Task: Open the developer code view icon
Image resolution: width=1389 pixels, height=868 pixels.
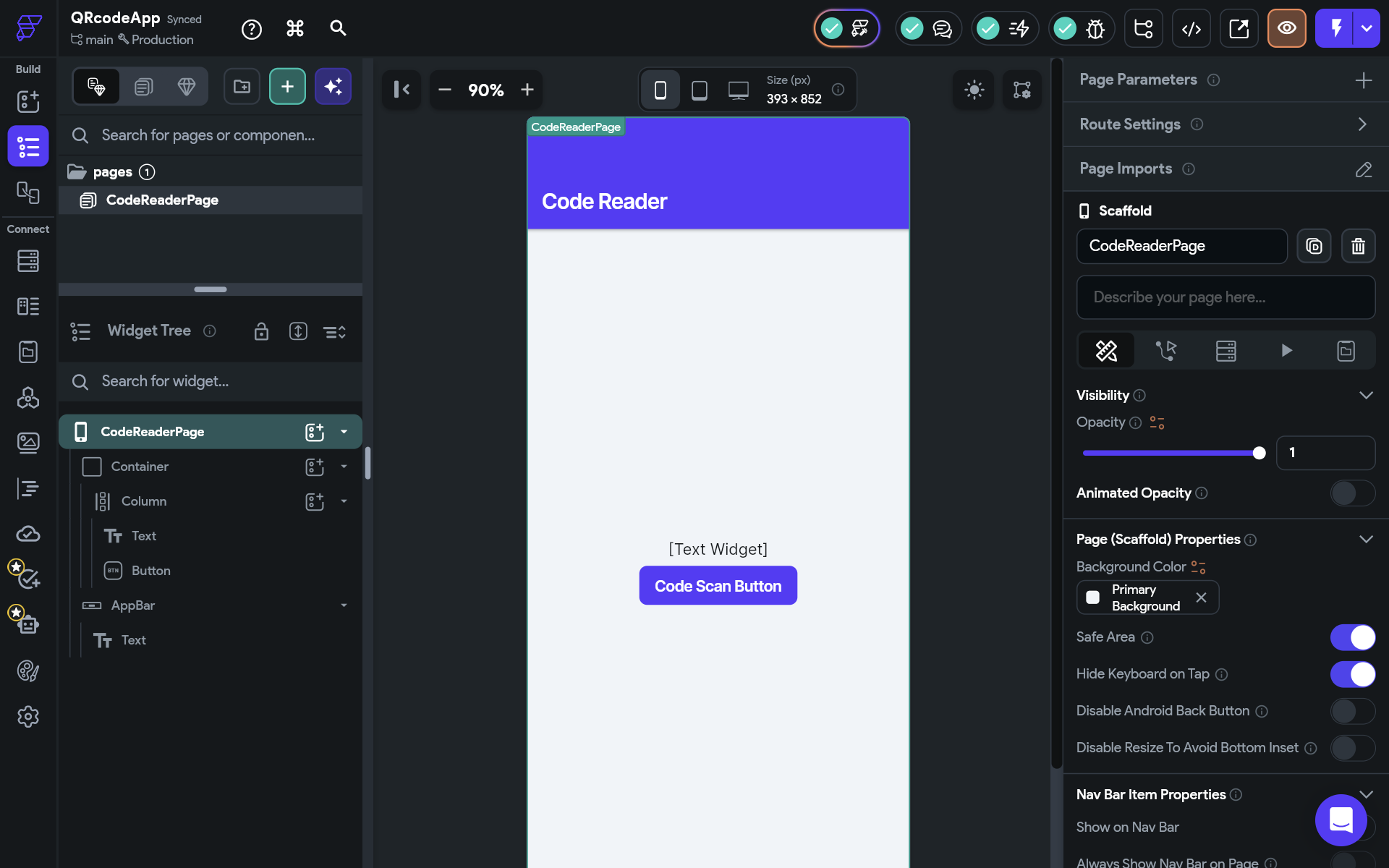Action: click(1191, 29)
